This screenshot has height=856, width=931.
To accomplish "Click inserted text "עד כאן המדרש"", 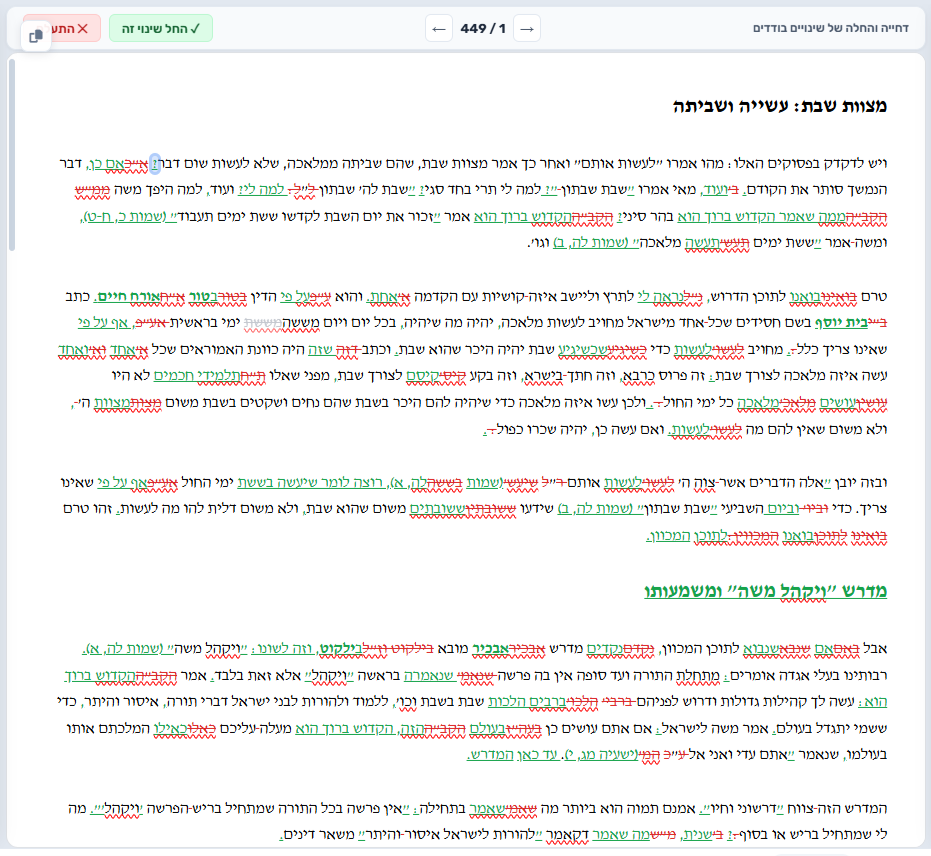I will (x=513, y=755).
